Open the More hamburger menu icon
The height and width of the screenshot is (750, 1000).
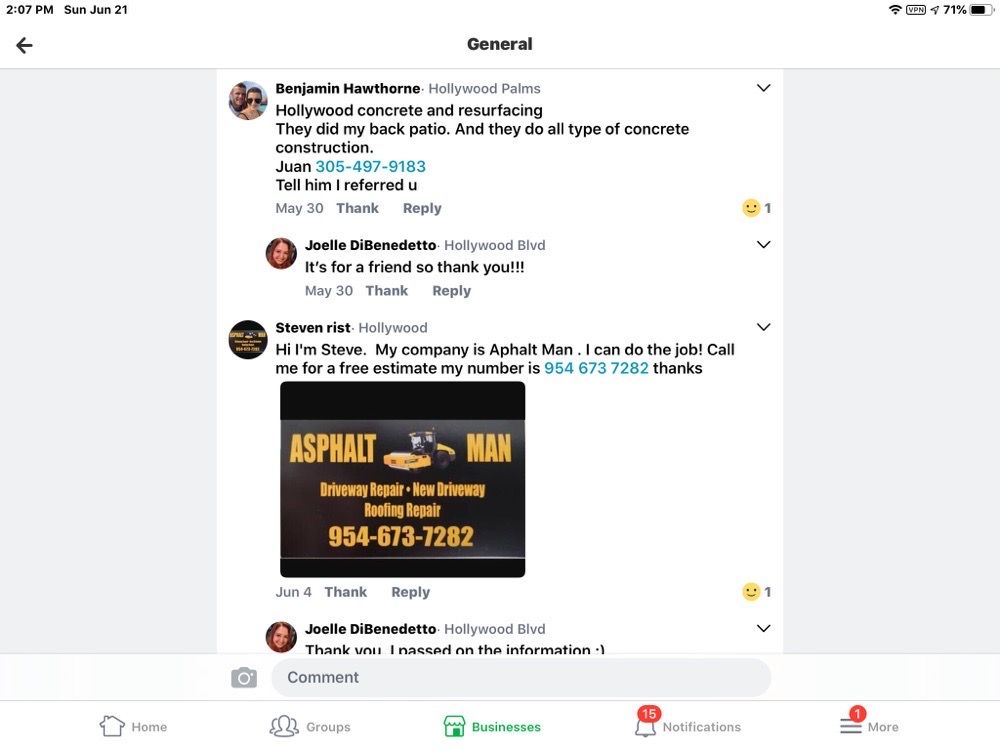pyautogui.click(x=851, y=723)
